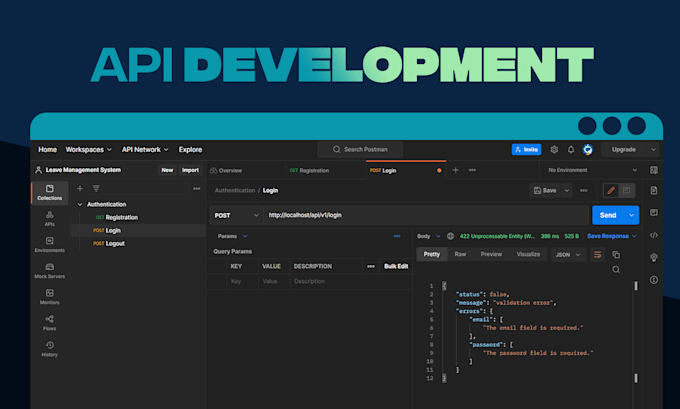Screen dimensions: 680x409
Task: Click the settings gear icon
Action: [554, 150]
